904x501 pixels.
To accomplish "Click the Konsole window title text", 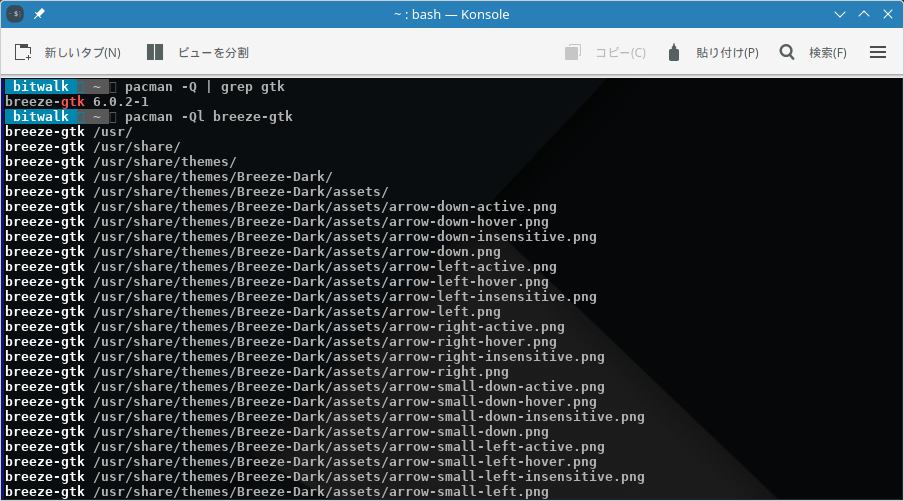I will point(451,14).
